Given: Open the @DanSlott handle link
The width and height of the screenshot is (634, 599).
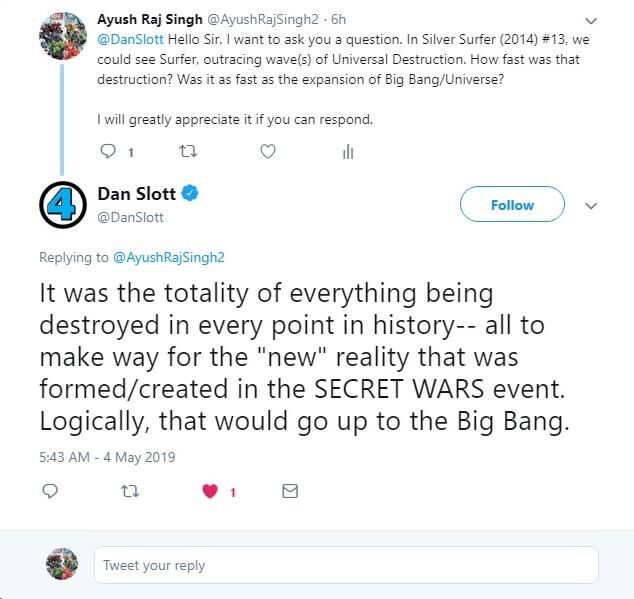Looking at the screenshot, I should click(130, 216).
